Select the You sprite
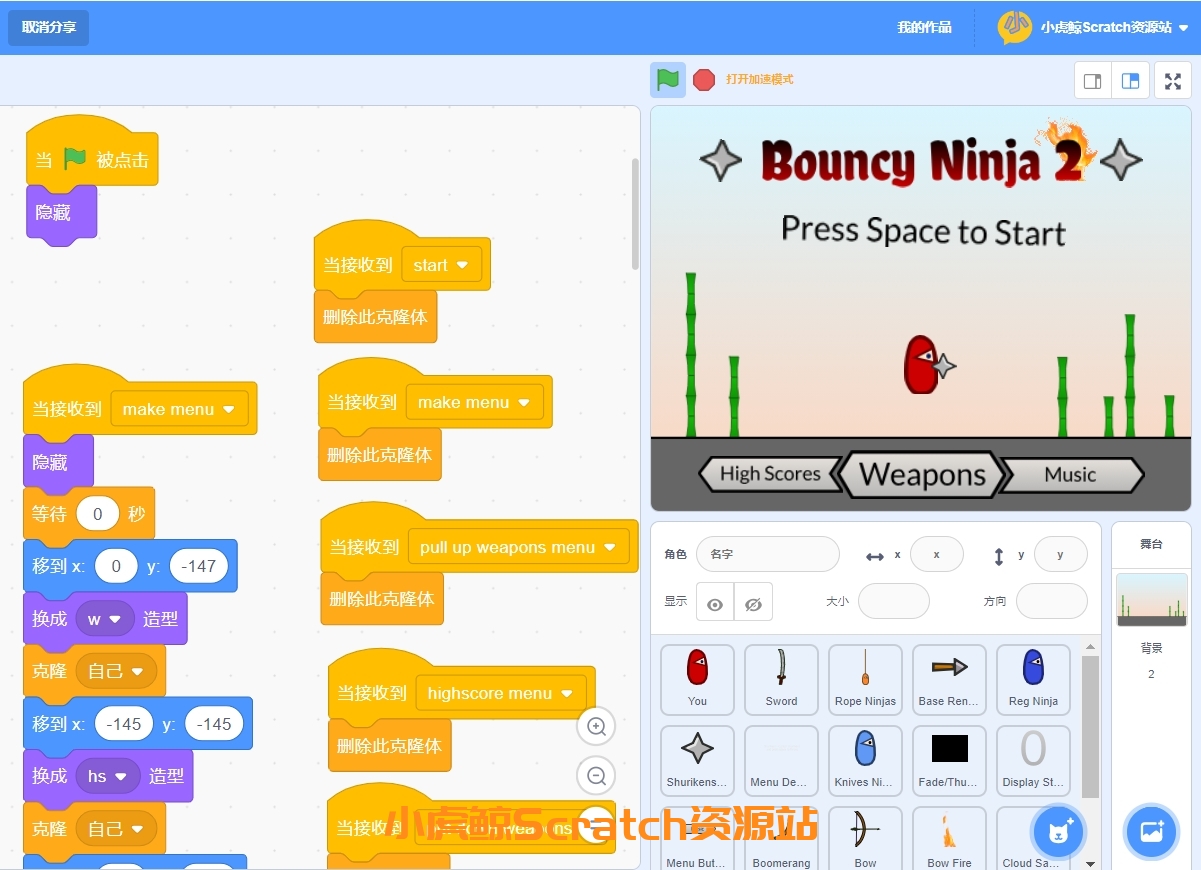Screen dimensions: 1201x870 click(x=697, y=680)
